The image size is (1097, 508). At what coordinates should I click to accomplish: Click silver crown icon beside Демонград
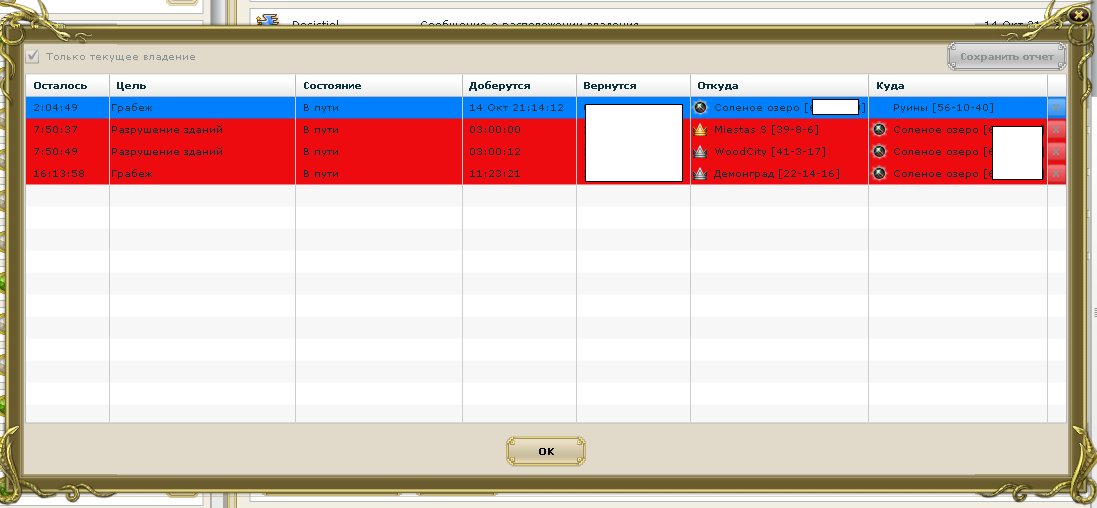coord(700,174)
